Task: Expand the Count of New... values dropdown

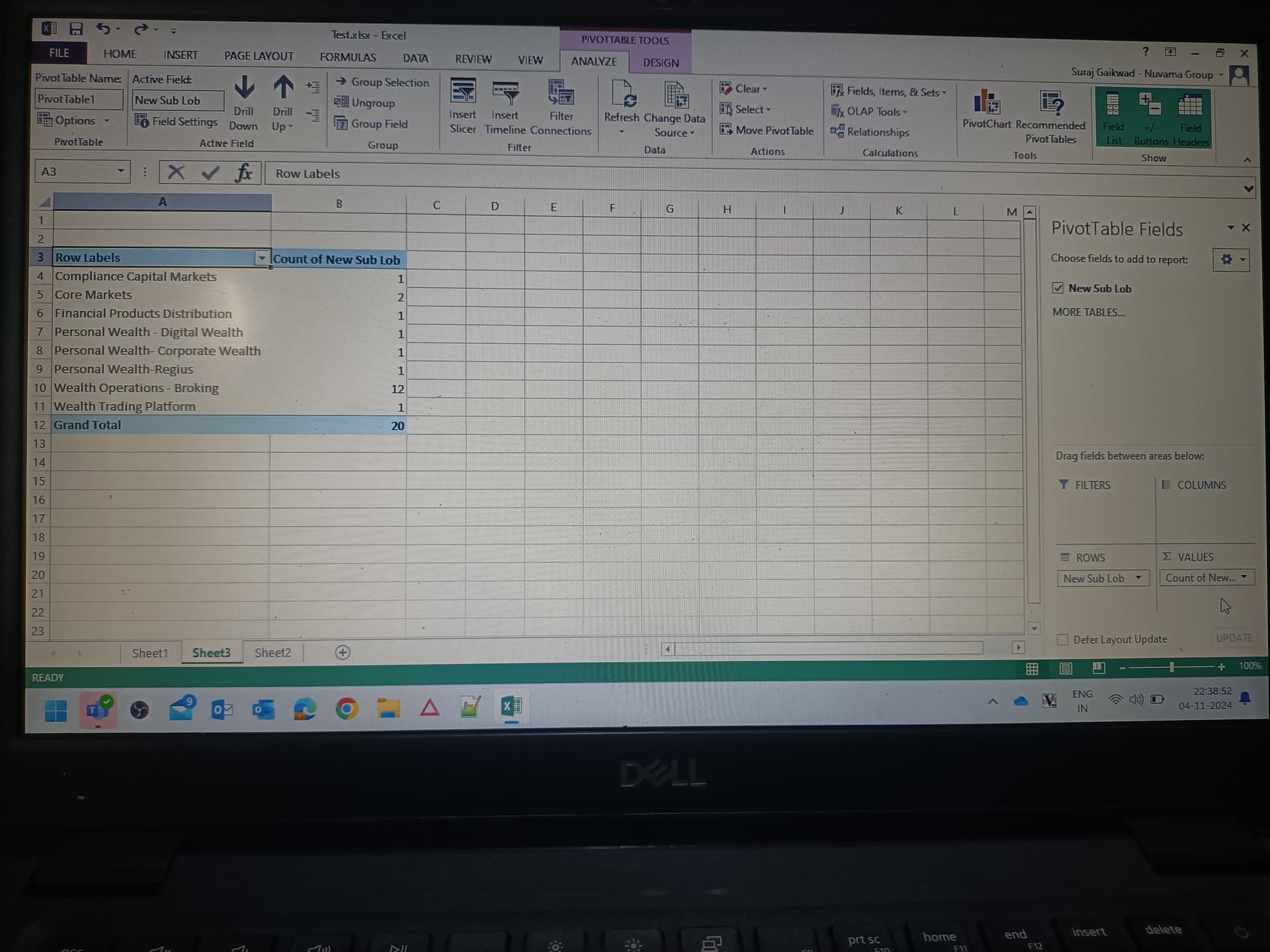Action: coord(1244,577)
